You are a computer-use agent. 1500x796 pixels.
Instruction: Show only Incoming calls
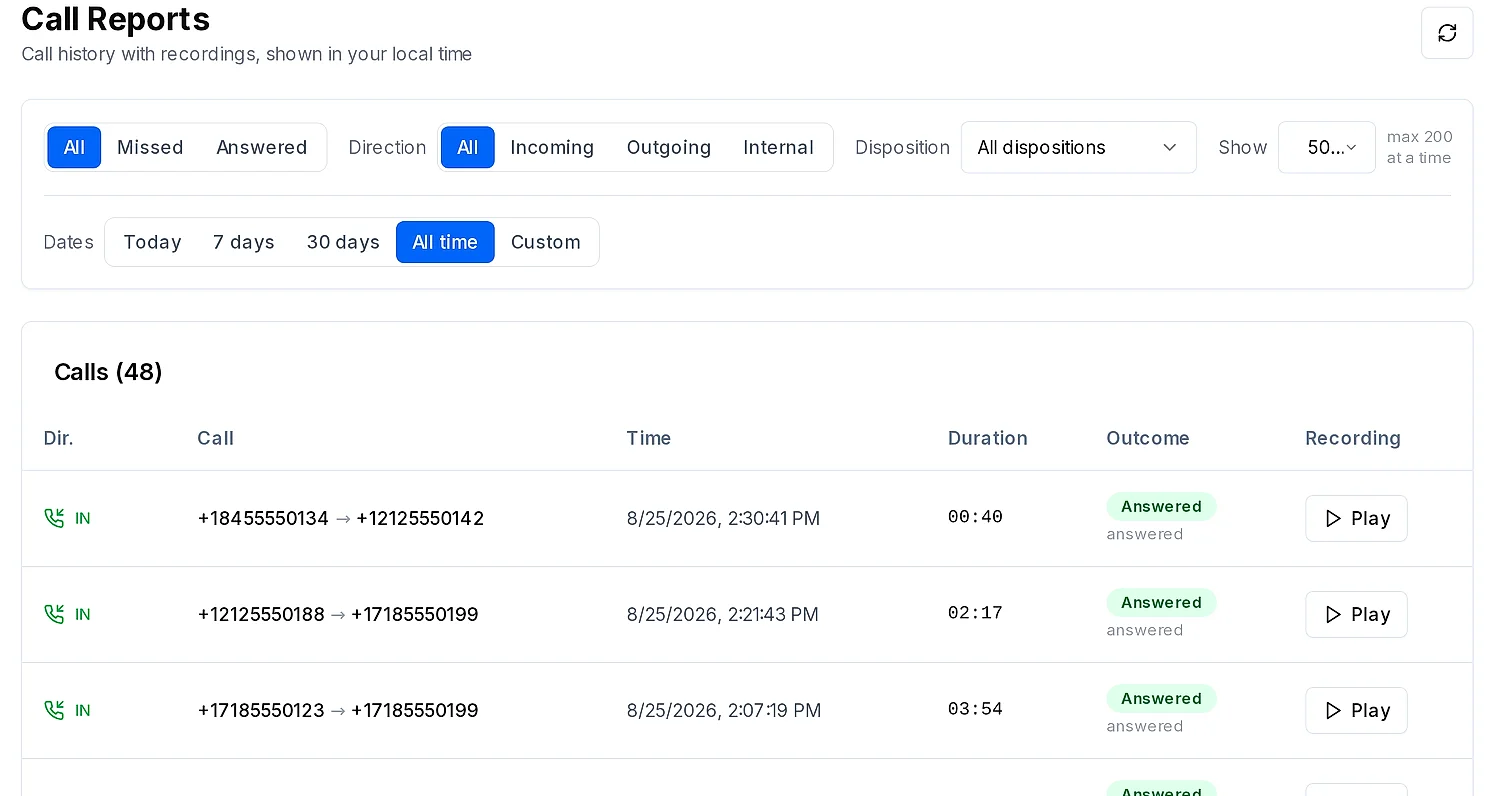tap(552, 147)
